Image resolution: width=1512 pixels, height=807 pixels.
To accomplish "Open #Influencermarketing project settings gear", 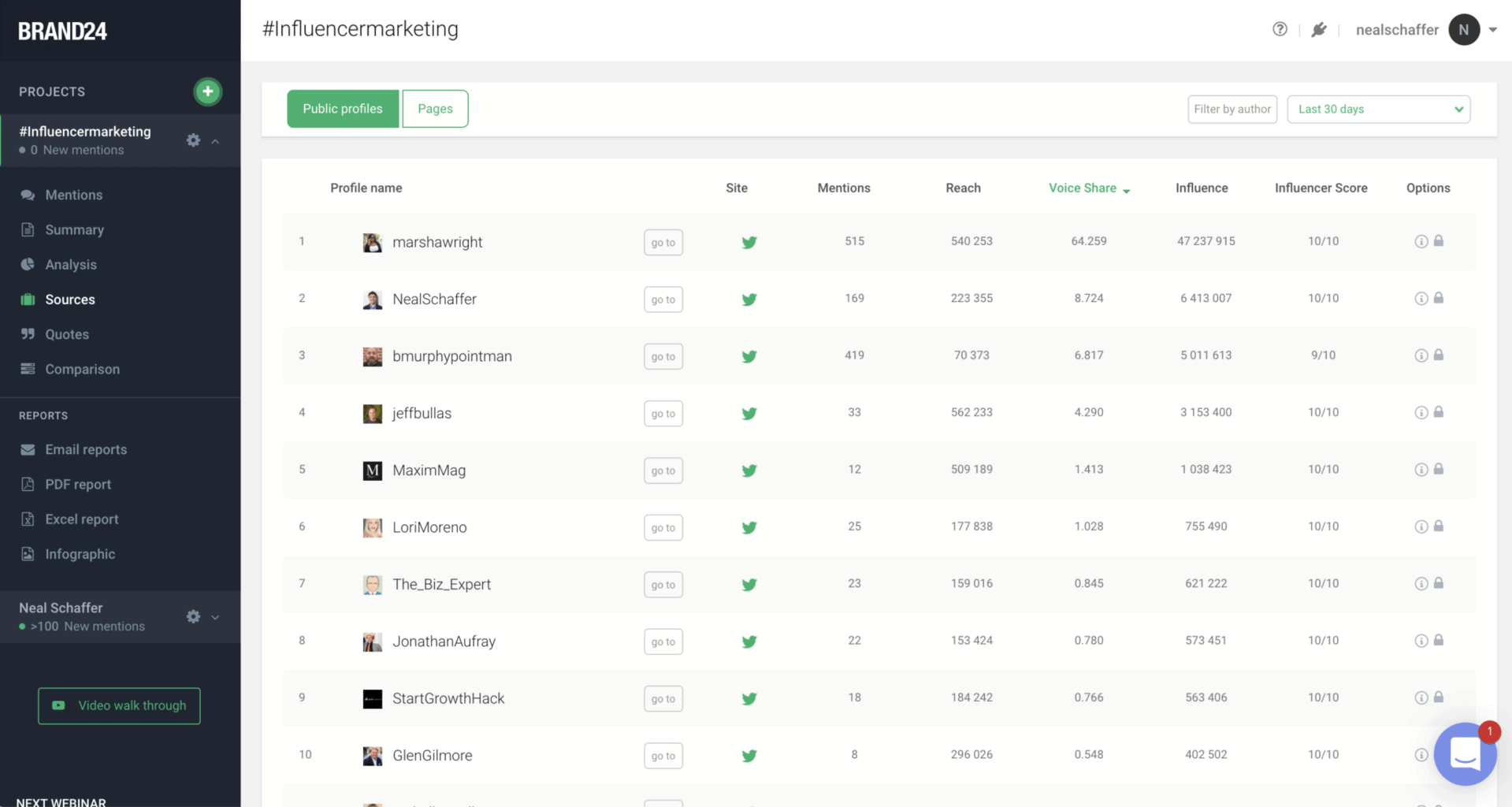I will [193, 140].
